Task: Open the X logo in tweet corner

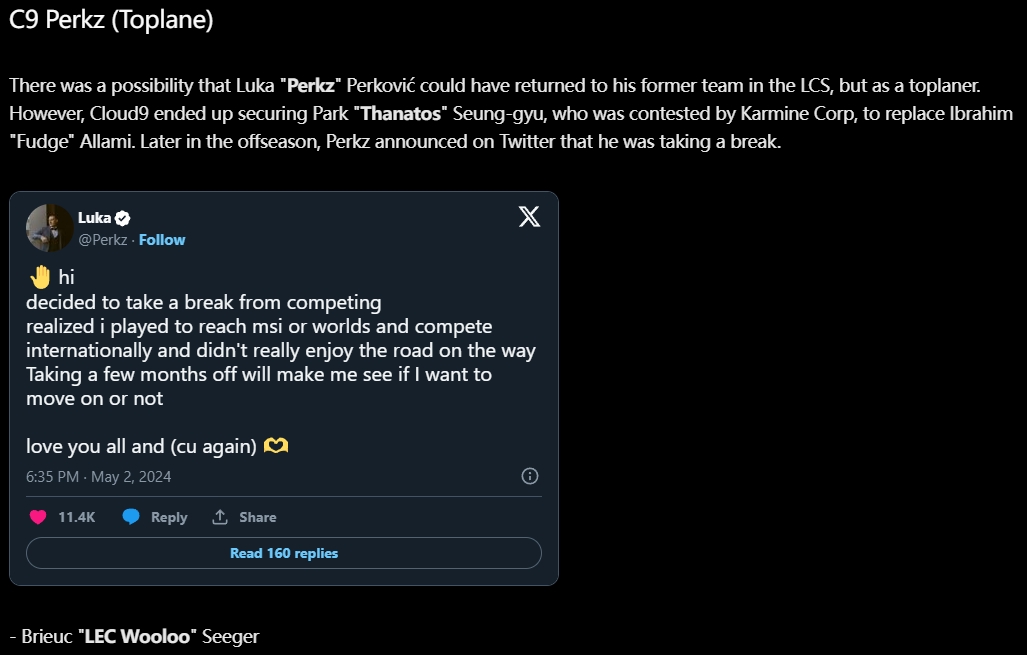Action: pos(529,216)
